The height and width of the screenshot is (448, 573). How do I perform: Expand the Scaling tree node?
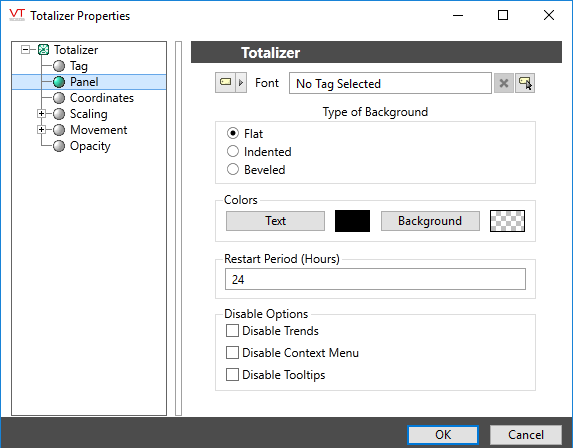[41, 114]
